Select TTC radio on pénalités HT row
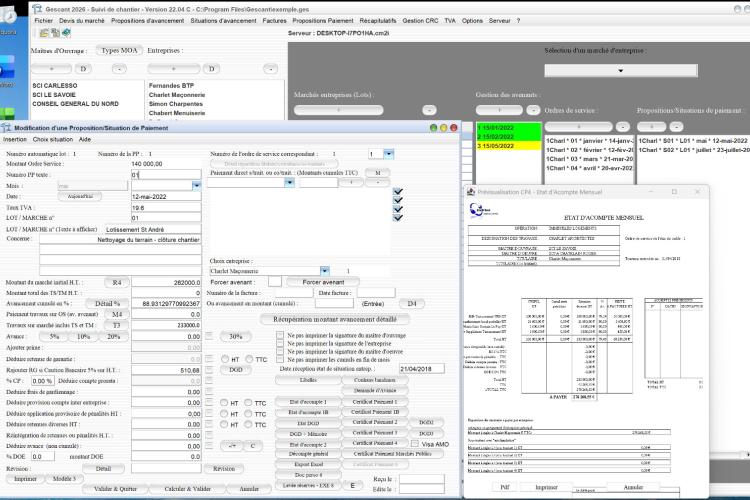The height and width of the screenshot is (500, 750). pyautogui.click(x=248, y=413)
